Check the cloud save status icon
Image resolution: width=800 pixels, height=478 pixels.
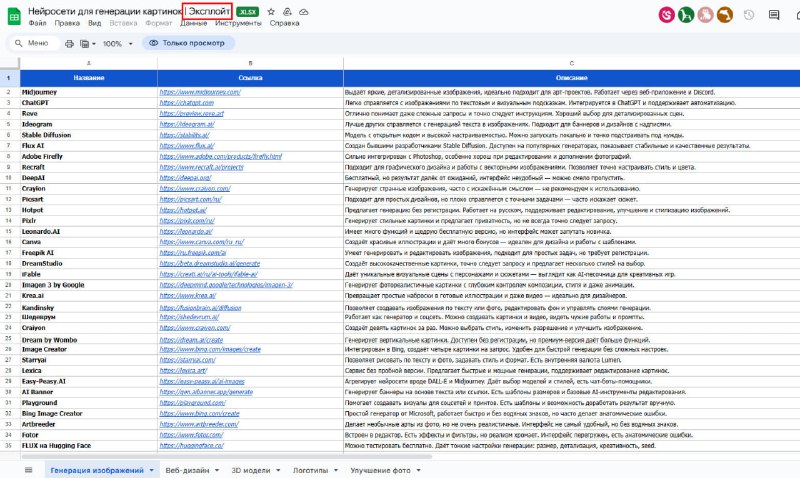304,12
